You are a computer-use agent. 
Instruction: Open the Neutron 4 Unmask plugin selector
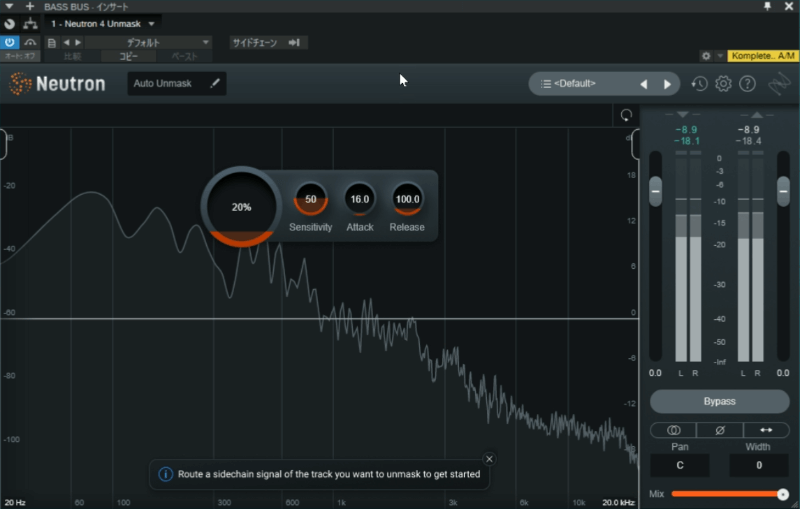pos(103,23)
